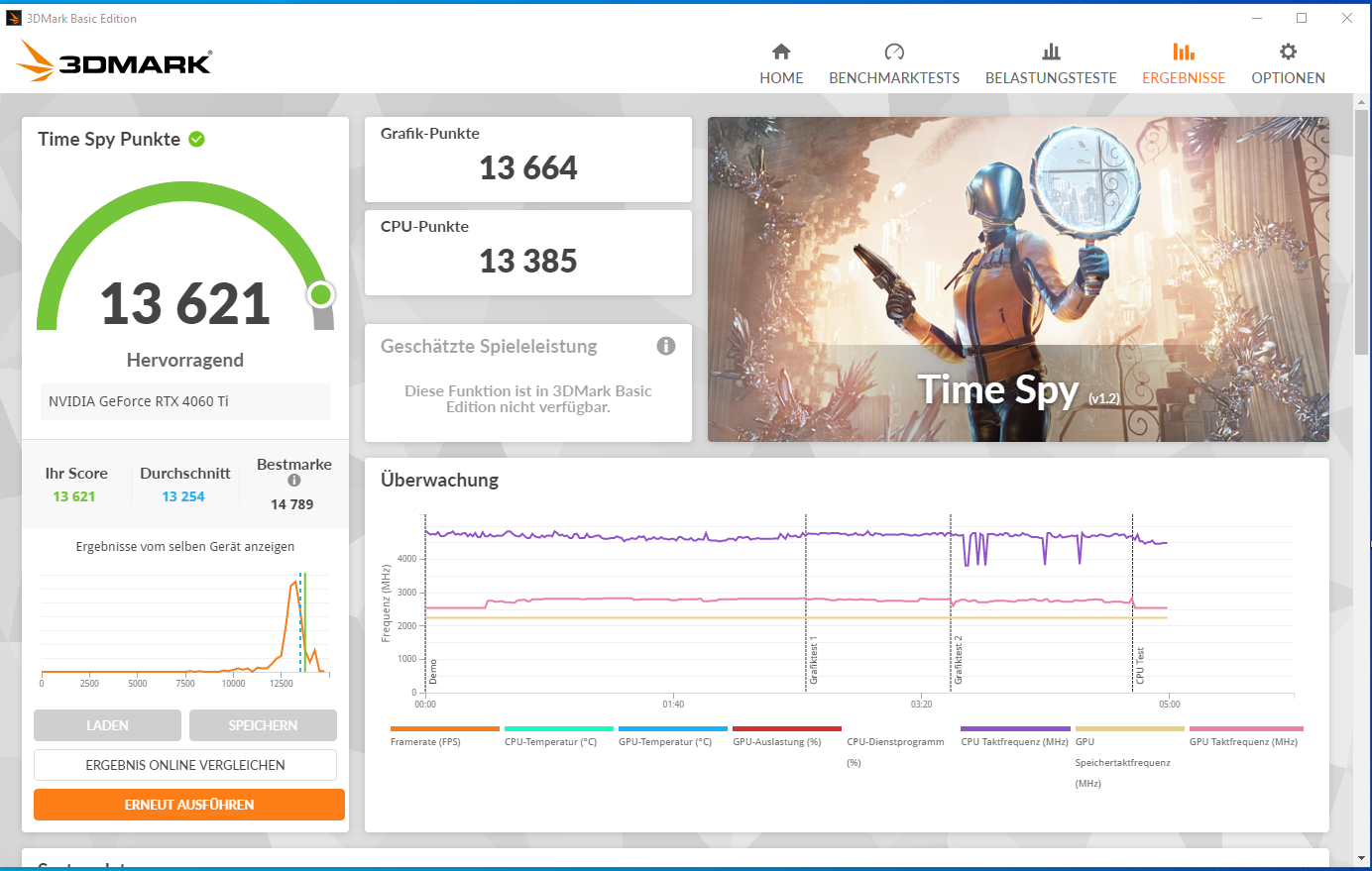Click ERGEBNIS ONLINE VERGLEICHEN button
Screen dimensions: 1372x871
[185, 765]
